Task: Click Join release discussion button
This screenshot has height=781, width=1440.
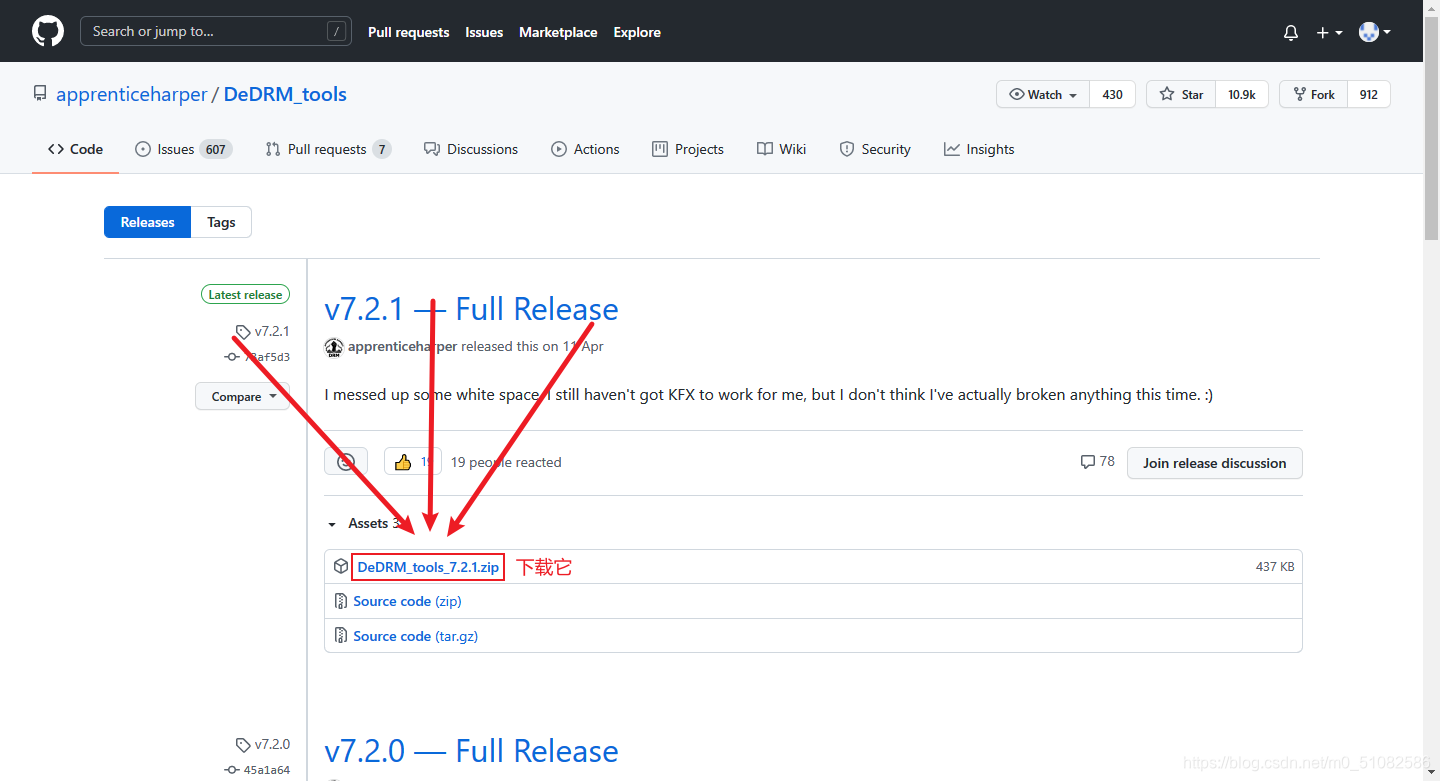Action: tap(1215, 463)
